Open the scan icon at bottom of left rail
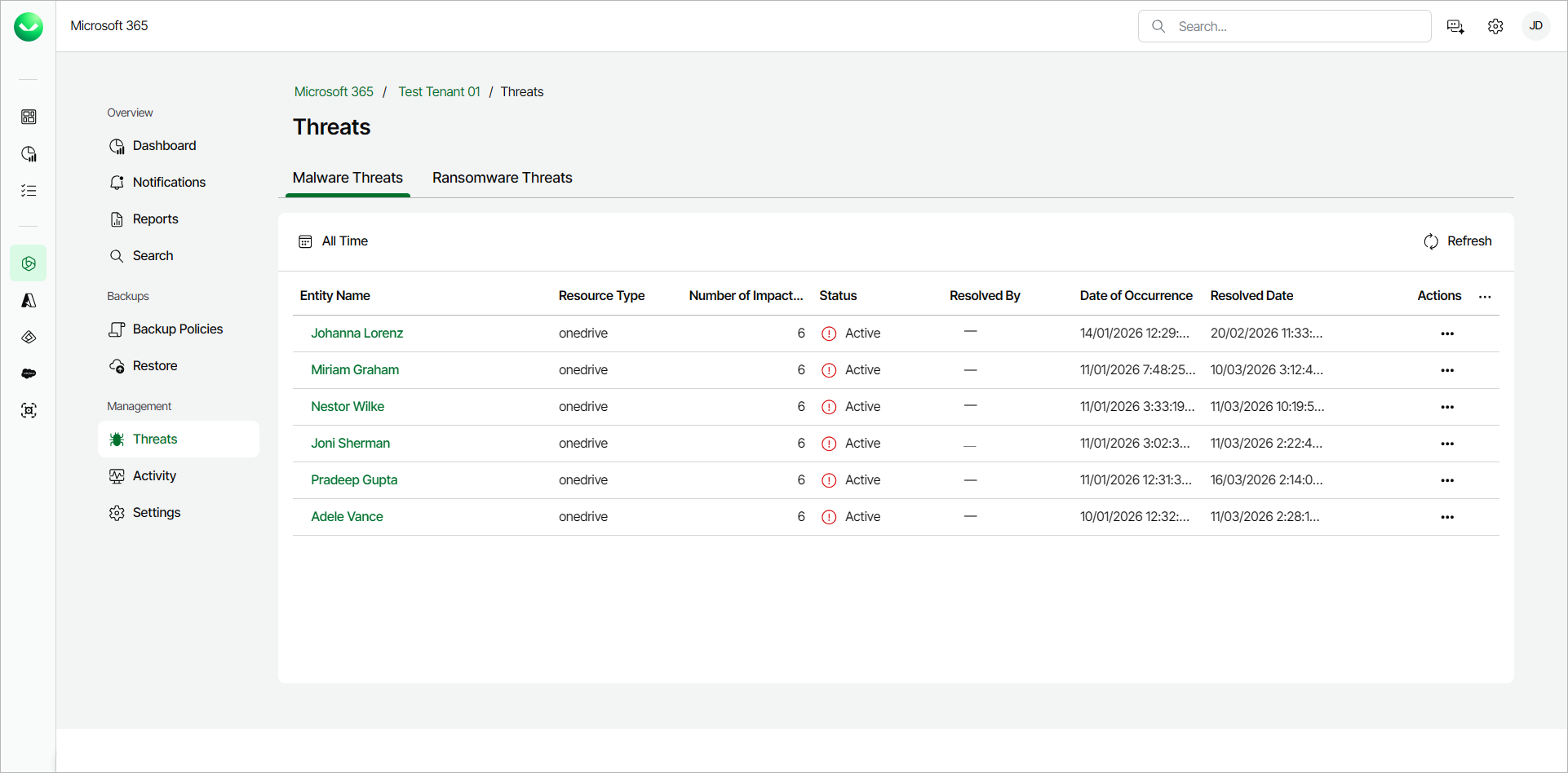The height and width of the screenshot is (773, 1568). 29,410
